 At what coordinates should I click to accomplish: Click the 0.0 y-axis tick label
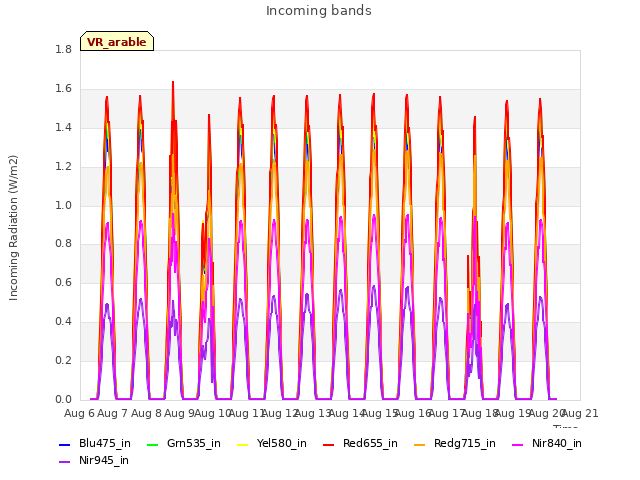[63, 400]
